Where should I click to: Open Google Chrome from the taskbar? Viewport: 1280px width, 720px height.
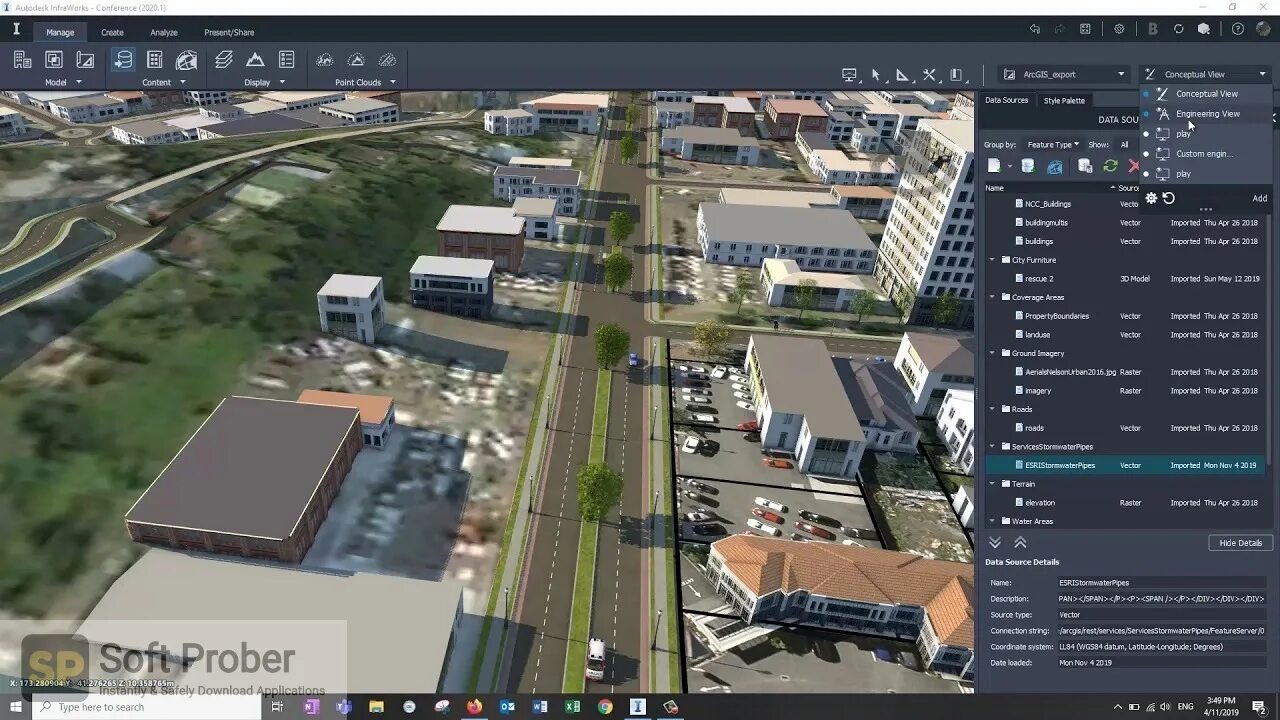tap(605, 707)
